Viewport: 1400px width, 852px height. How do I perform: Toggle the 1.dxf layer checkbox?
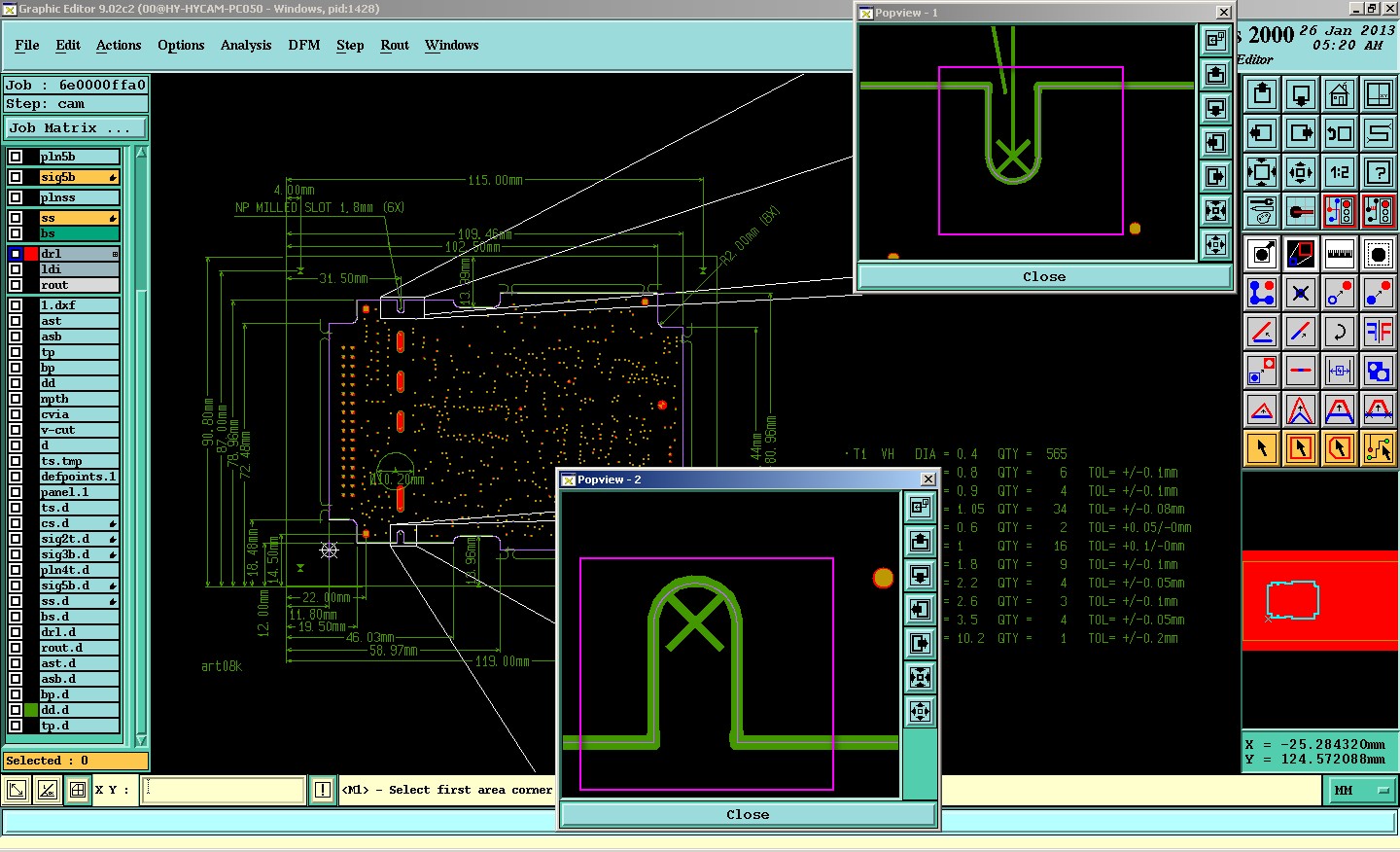click(16, 305)
